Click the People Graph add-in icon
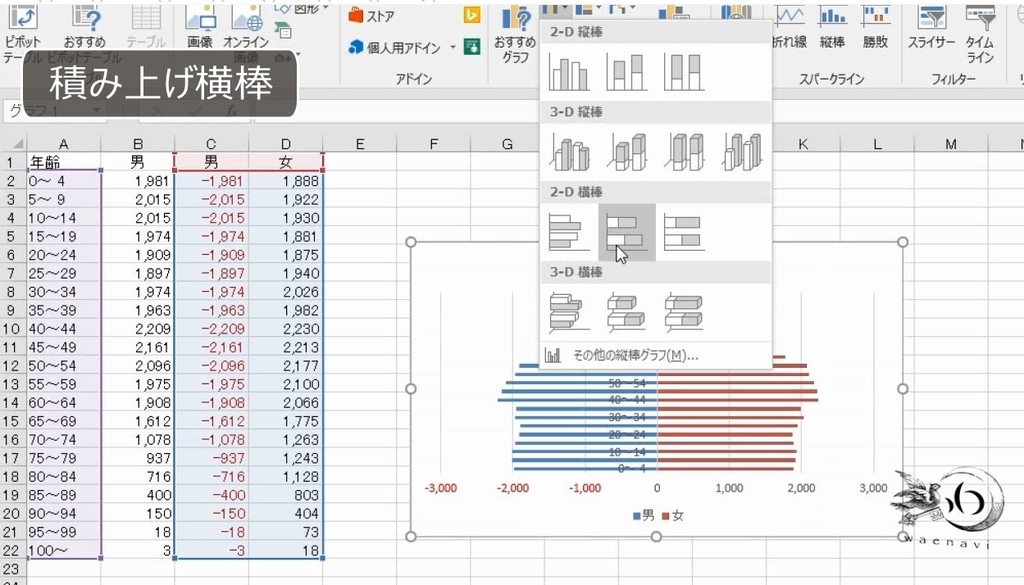This screenshot has width=1024, height=585. coord(472,46)
